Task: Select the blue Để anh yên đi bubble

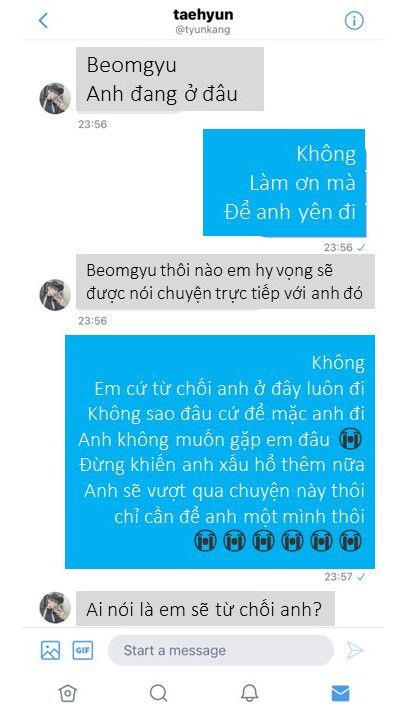Action: point(284,183)
